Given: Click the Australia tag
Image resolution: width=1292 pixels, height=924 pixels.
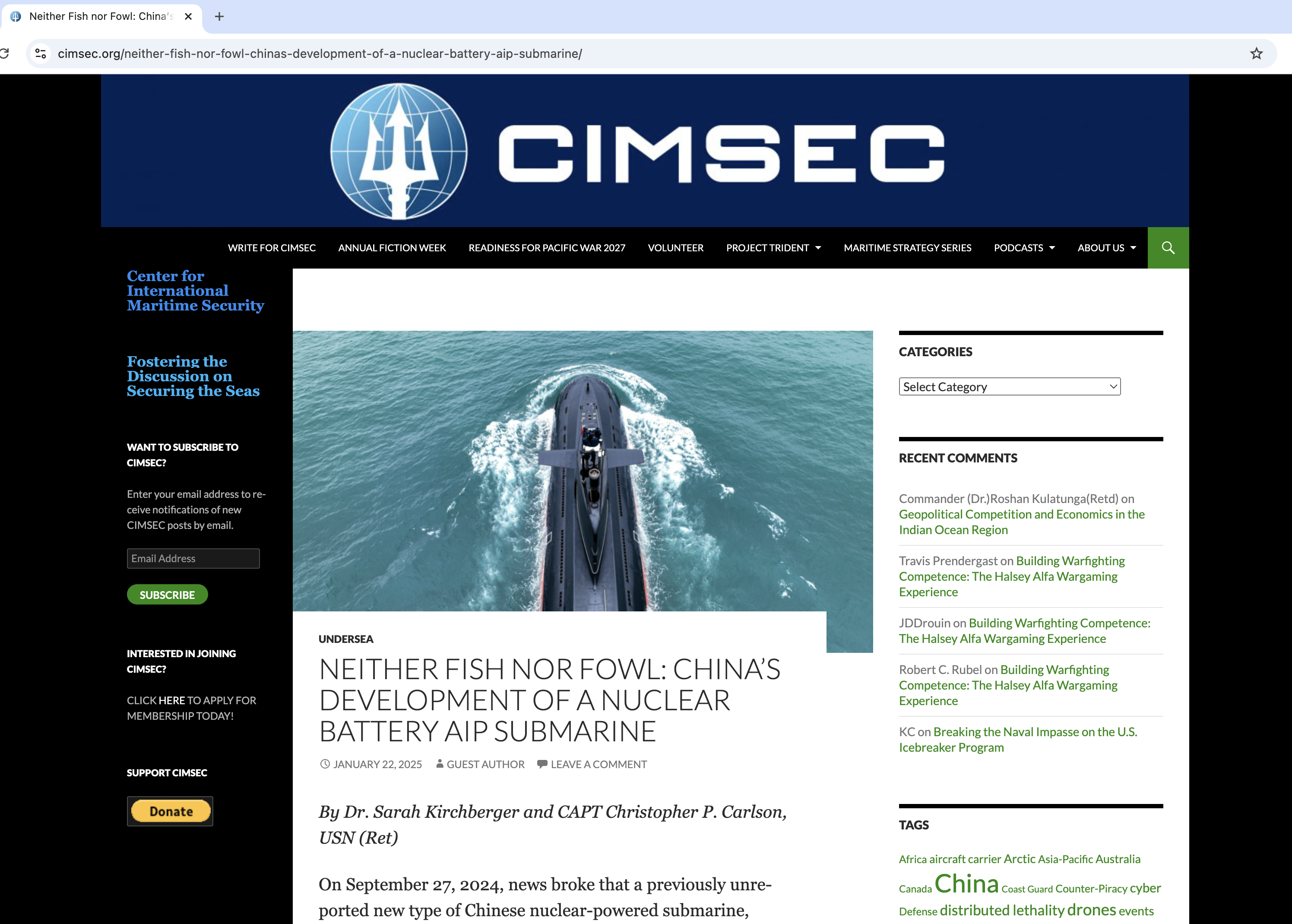Looking at the screenshot, I should pyautogui.click(x=1118, y=859).
